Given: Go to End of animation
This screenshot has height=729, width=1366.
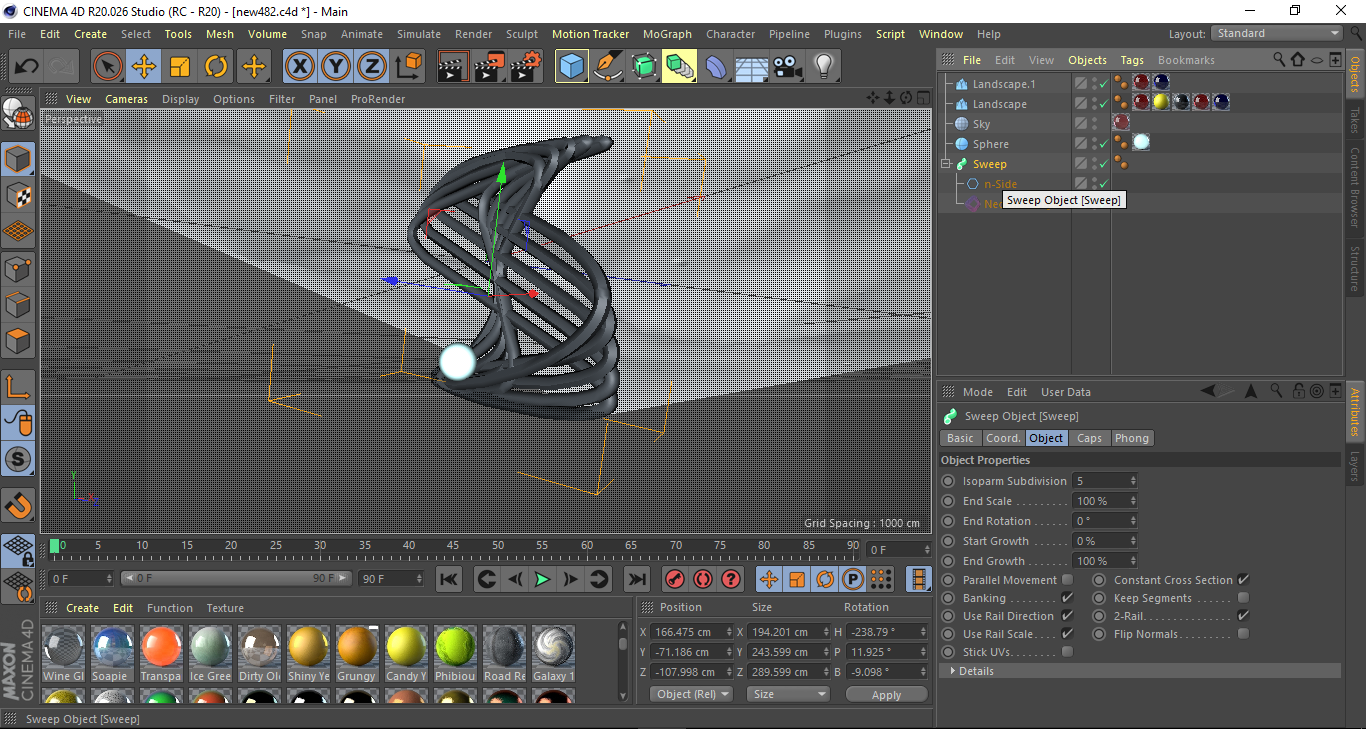Looking at the screenshot, I should [x=636, y=579].
